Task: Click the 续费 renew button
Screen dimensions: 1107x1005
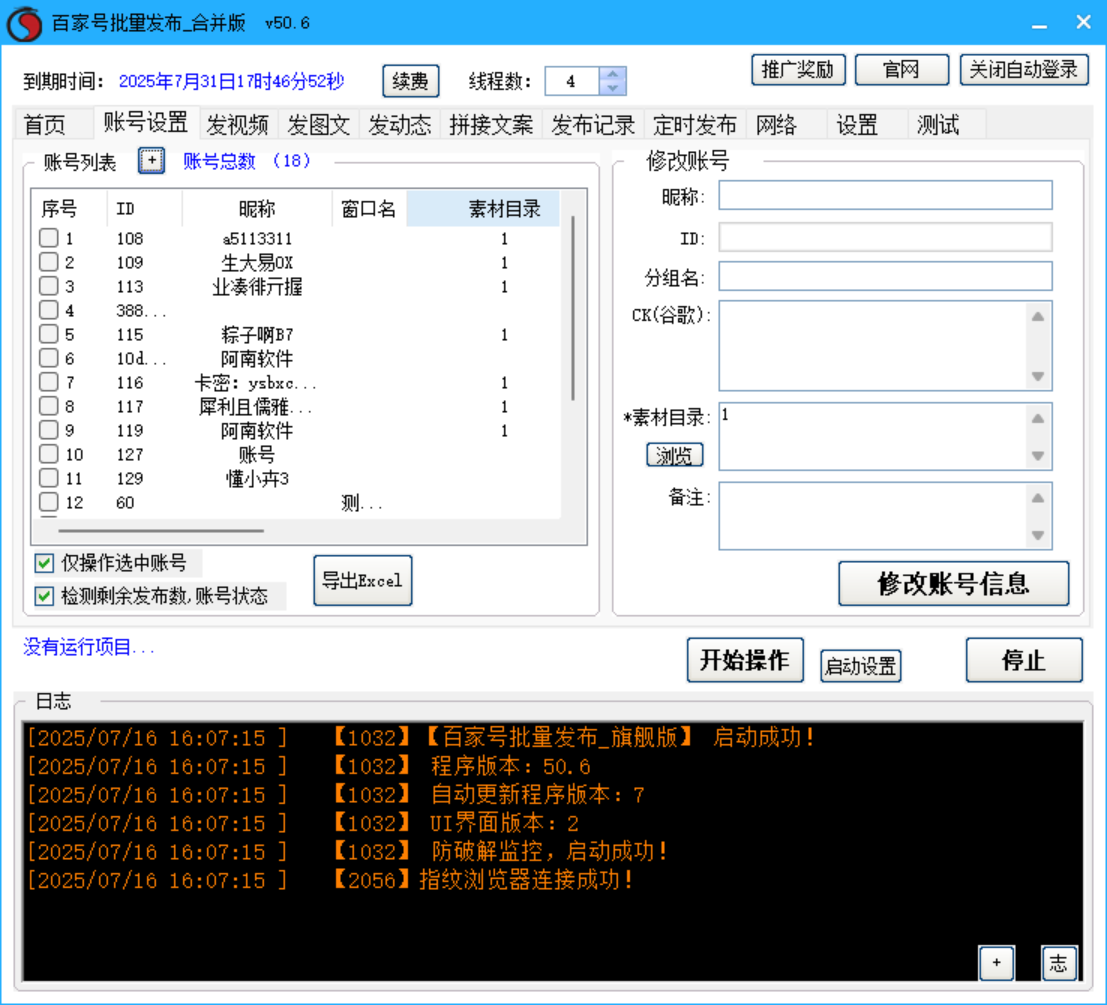Action: point(410,81)
